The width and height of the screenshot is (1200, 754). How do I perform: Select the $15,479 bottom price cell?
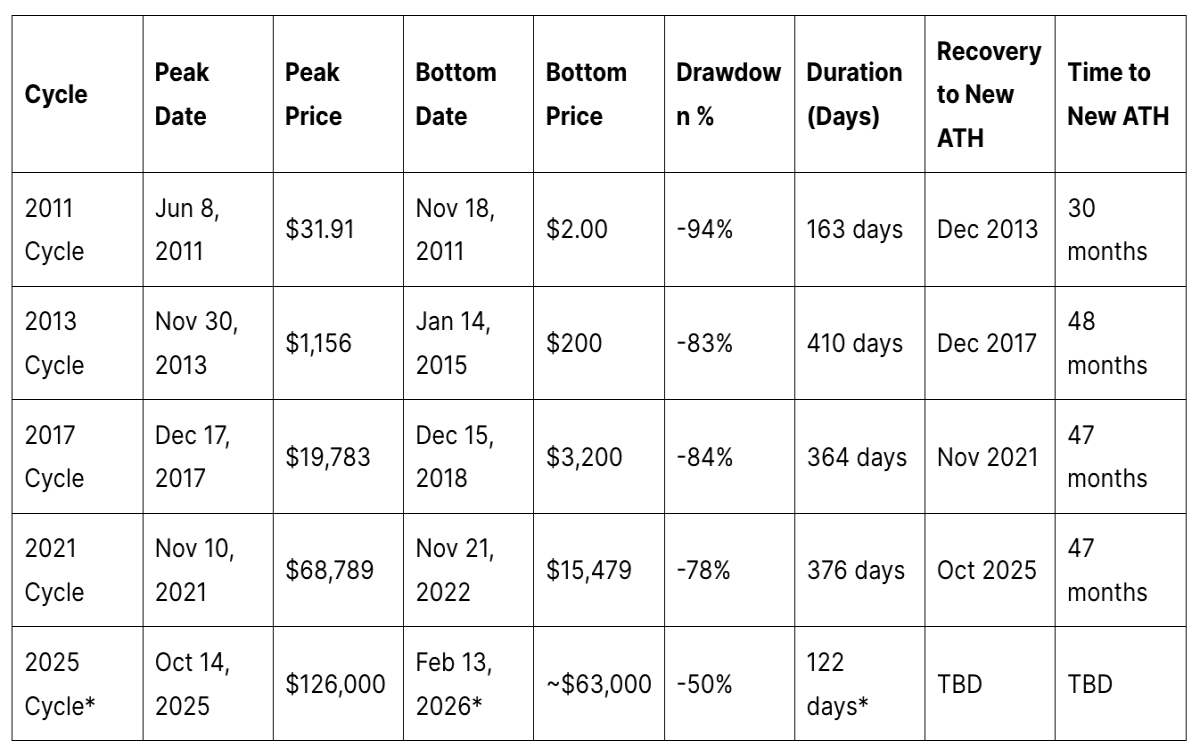pyautogui.click(x=589, y=570)
